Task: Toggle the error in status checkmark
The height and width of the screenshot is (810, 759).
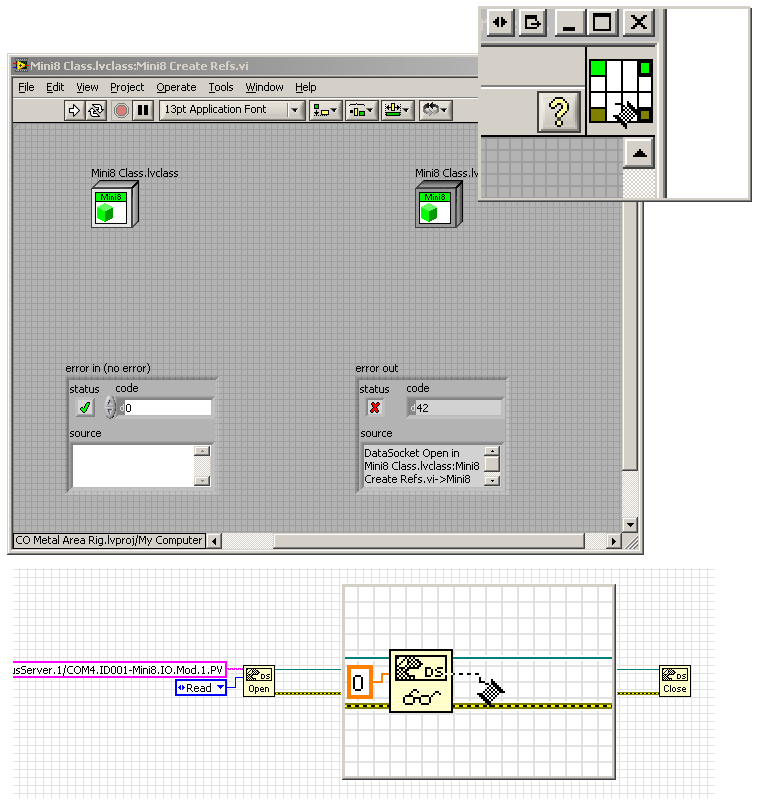Action: (x=85, y=408)
